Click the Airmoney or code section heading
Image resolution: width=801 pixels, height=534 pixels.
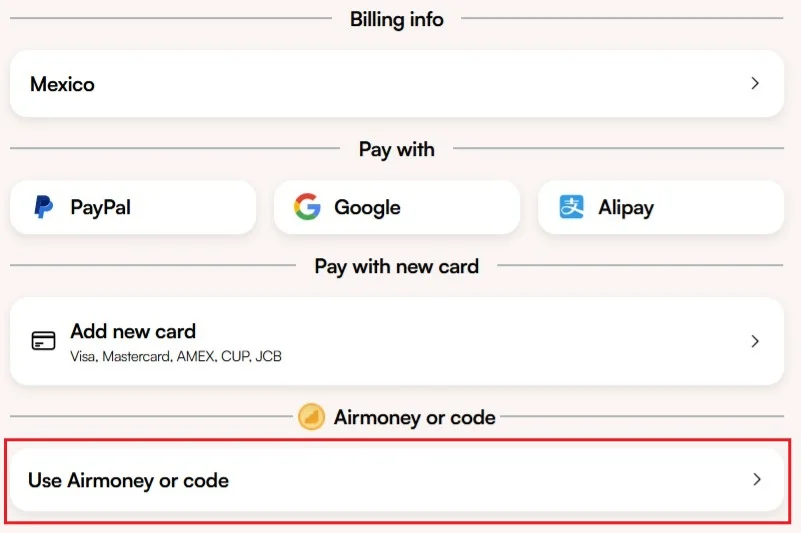[414, 417]
